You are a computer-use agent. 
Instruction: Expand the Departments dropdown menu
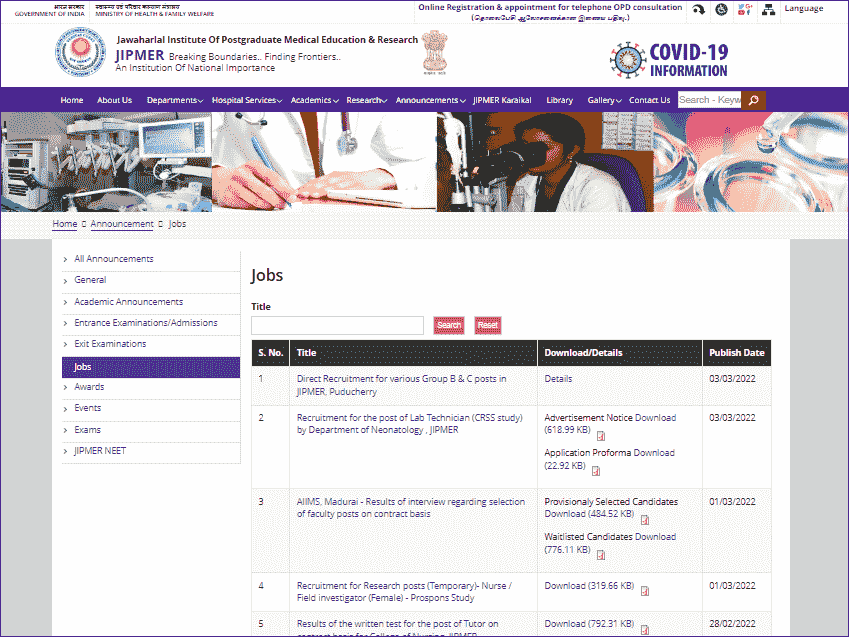coord(174,99)
